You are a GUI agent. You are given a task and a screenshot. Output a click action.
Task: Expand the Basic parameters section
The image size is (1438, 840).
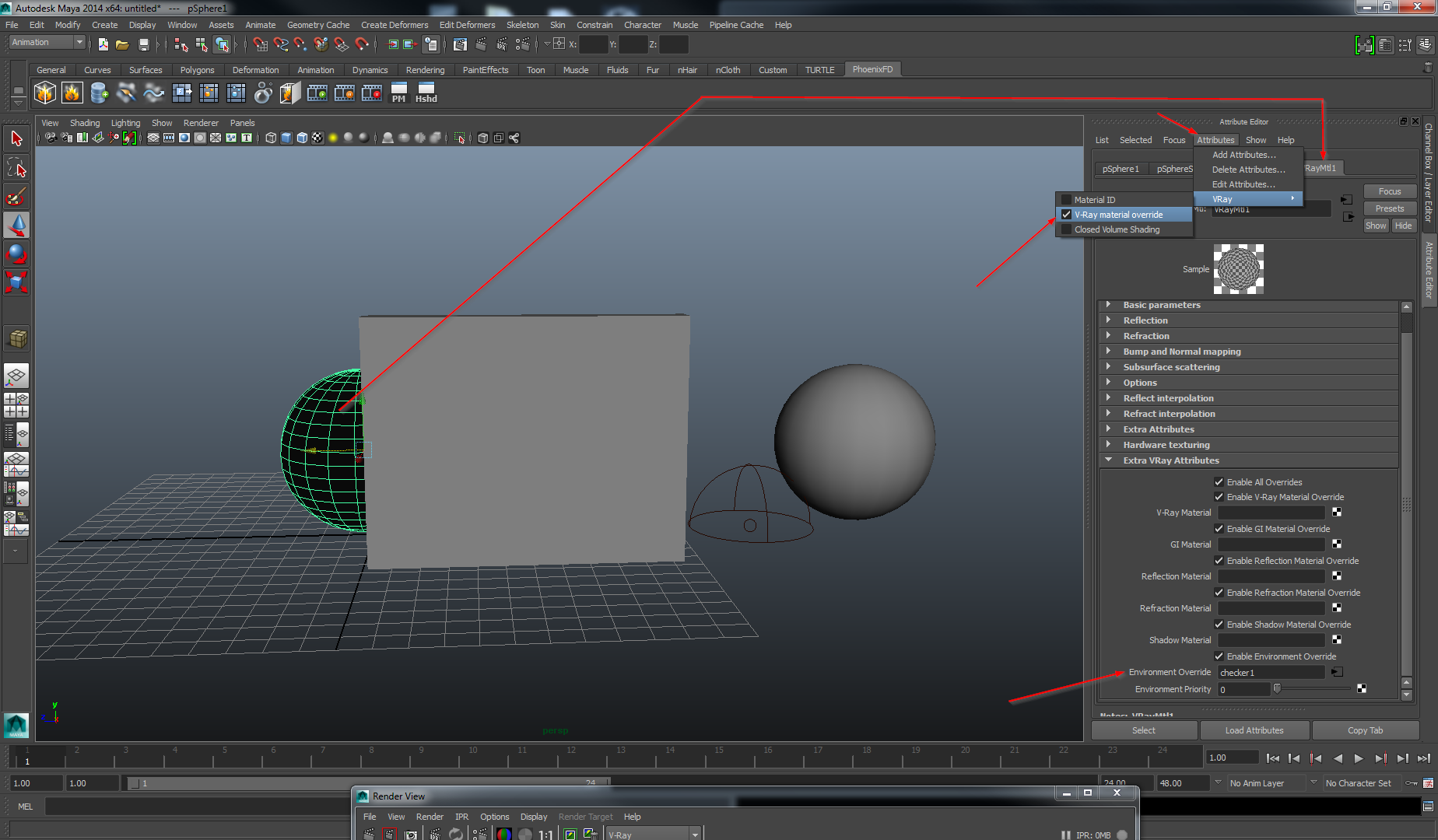tap(1249, 305)
